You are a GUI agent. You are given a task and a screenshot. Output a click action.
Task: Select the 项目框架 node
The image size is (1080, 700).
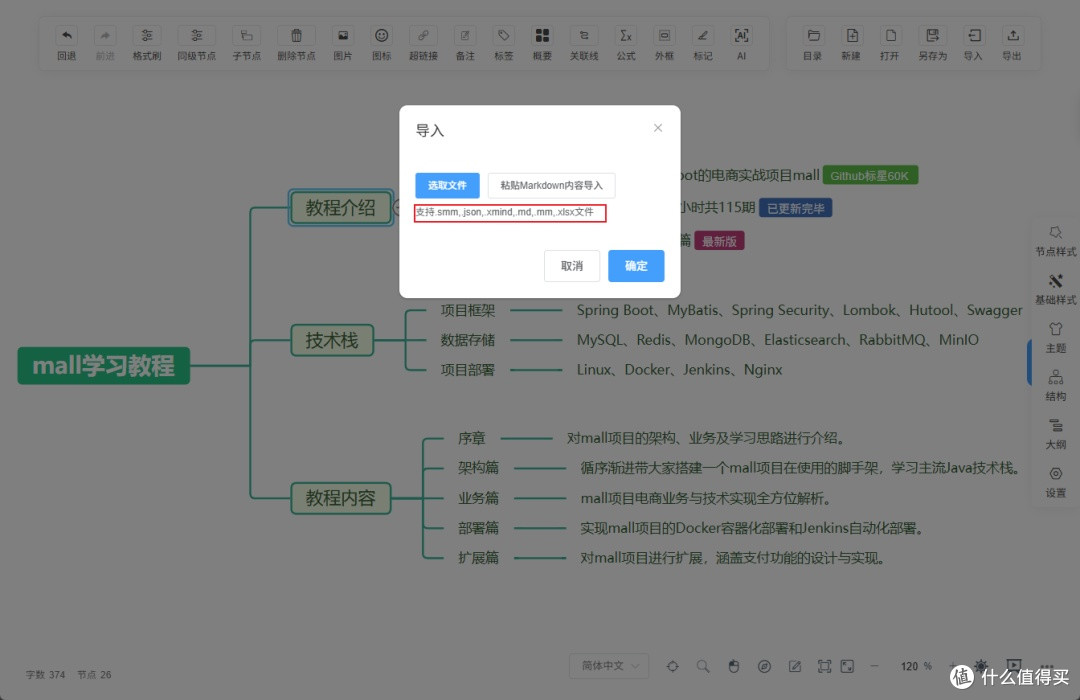click(x=468, y=310)
